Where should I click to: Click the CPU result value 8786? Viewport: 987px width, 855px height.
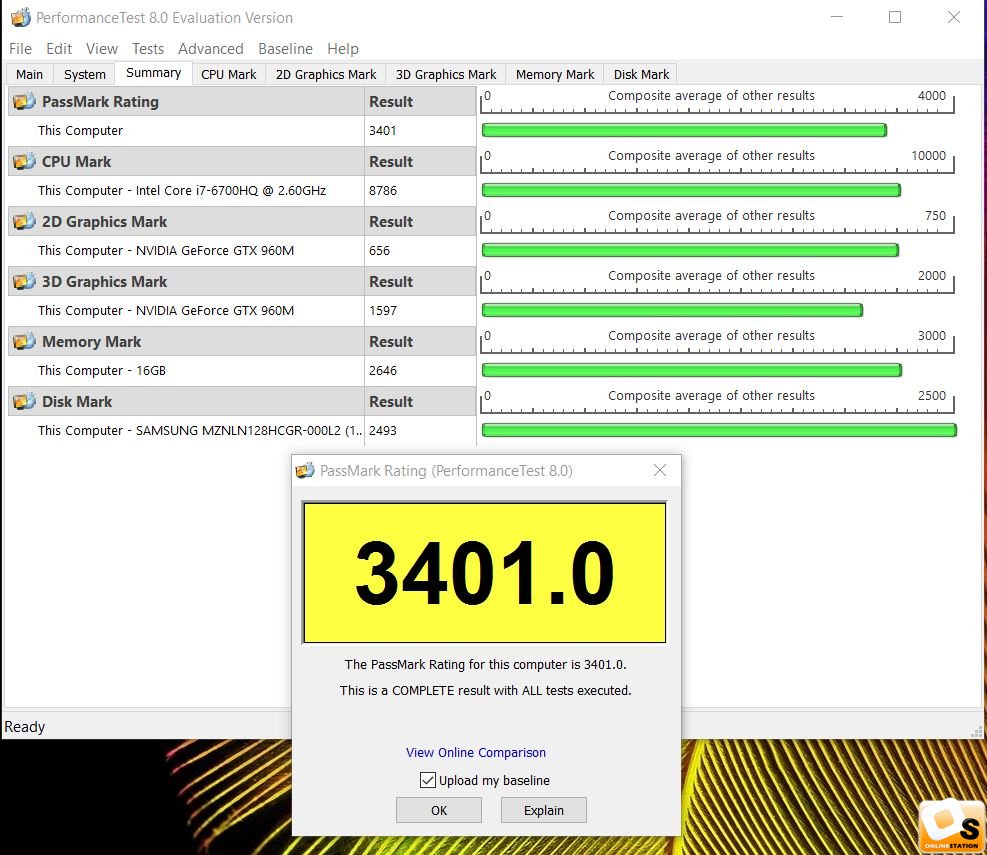click(x=383, y=190)
